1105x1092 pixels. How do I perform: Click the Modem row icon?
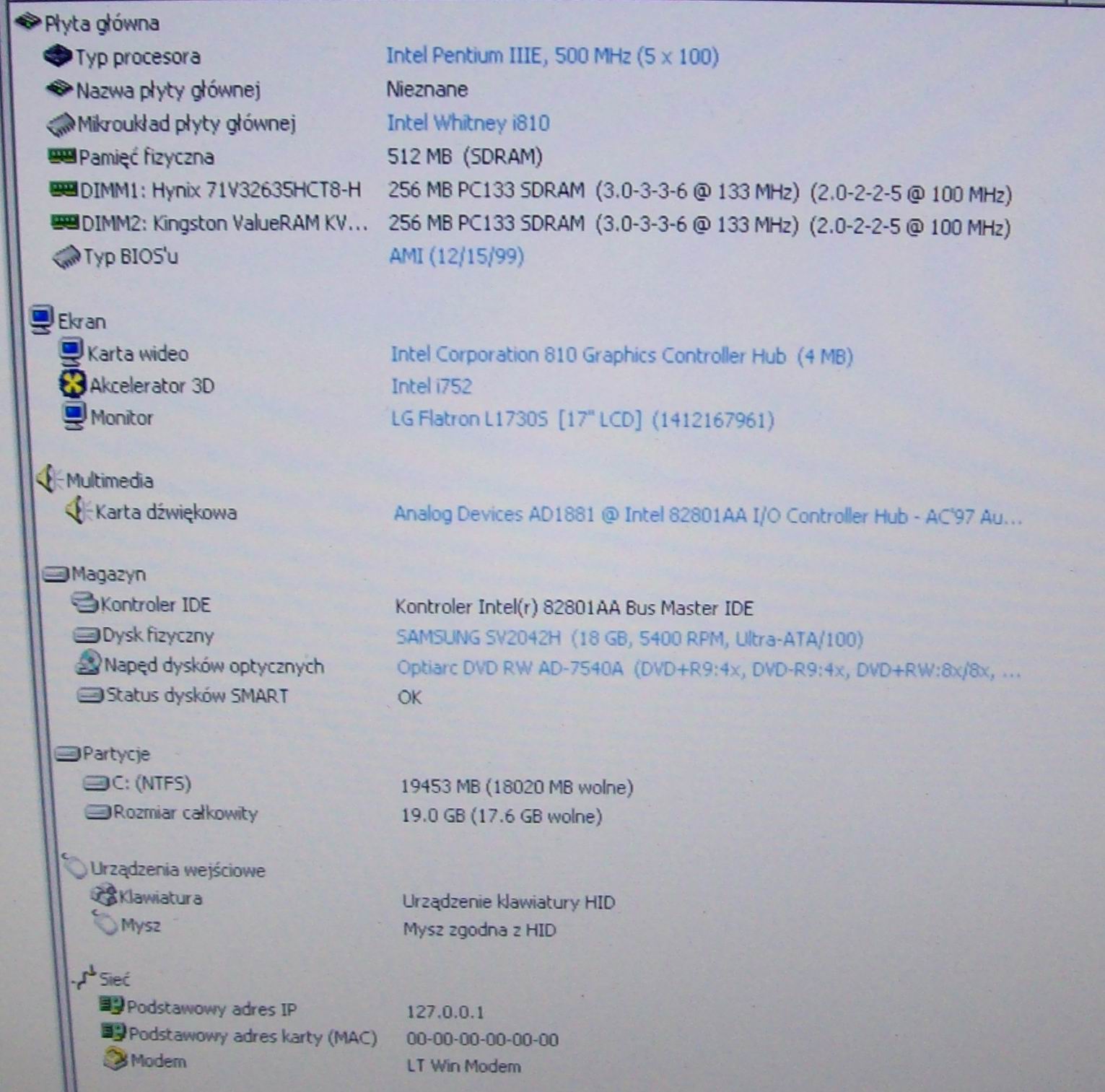coord(115,1060)
